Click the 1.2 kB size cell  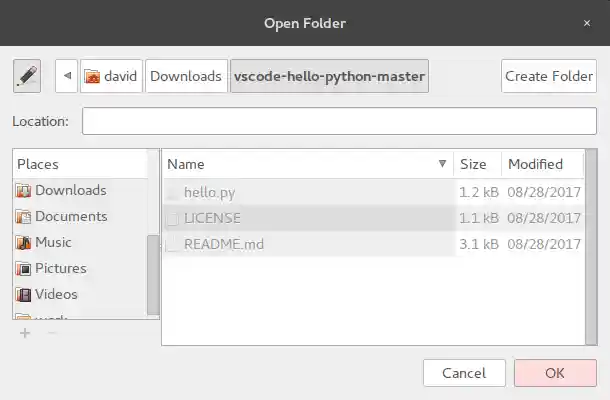[x=479, y=192]
